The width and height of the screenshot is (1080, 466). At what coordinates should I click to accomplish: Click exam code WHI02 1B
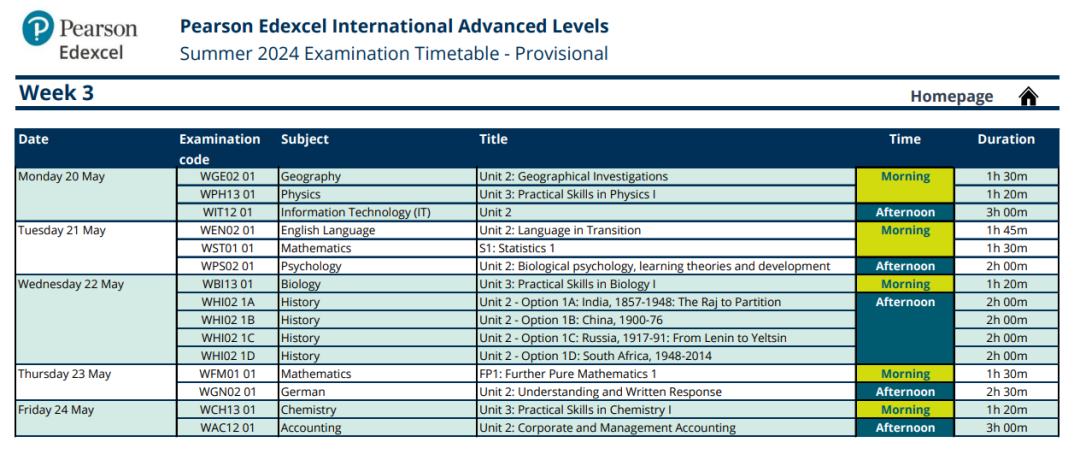pyautogui.click(x=227, y=319)
